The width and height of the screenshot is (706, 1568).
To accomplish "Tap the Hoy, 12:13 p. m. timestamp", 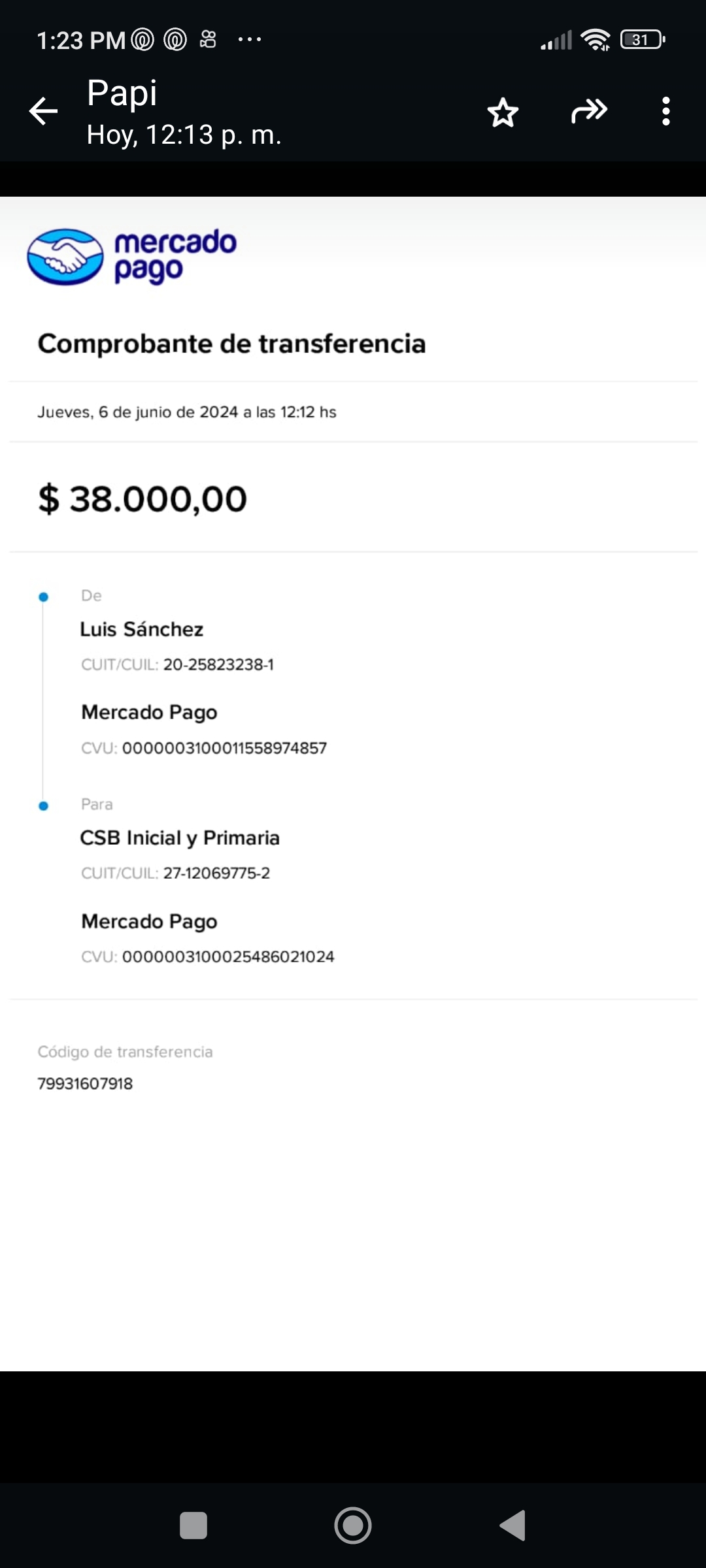I will pos(184,135).
